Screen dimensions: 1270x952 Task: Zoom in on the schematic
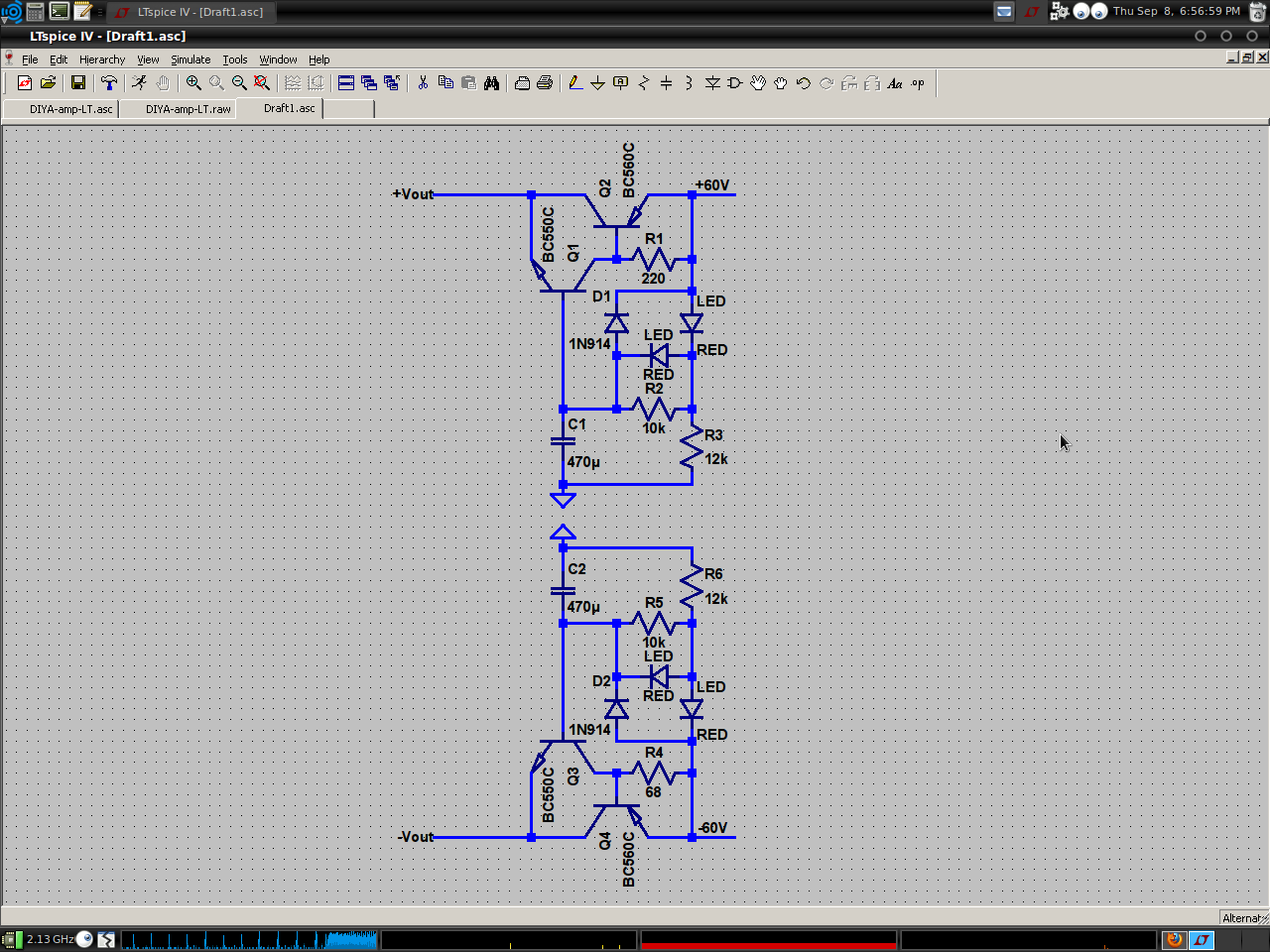pyautogui.click(x=193, y=83)
